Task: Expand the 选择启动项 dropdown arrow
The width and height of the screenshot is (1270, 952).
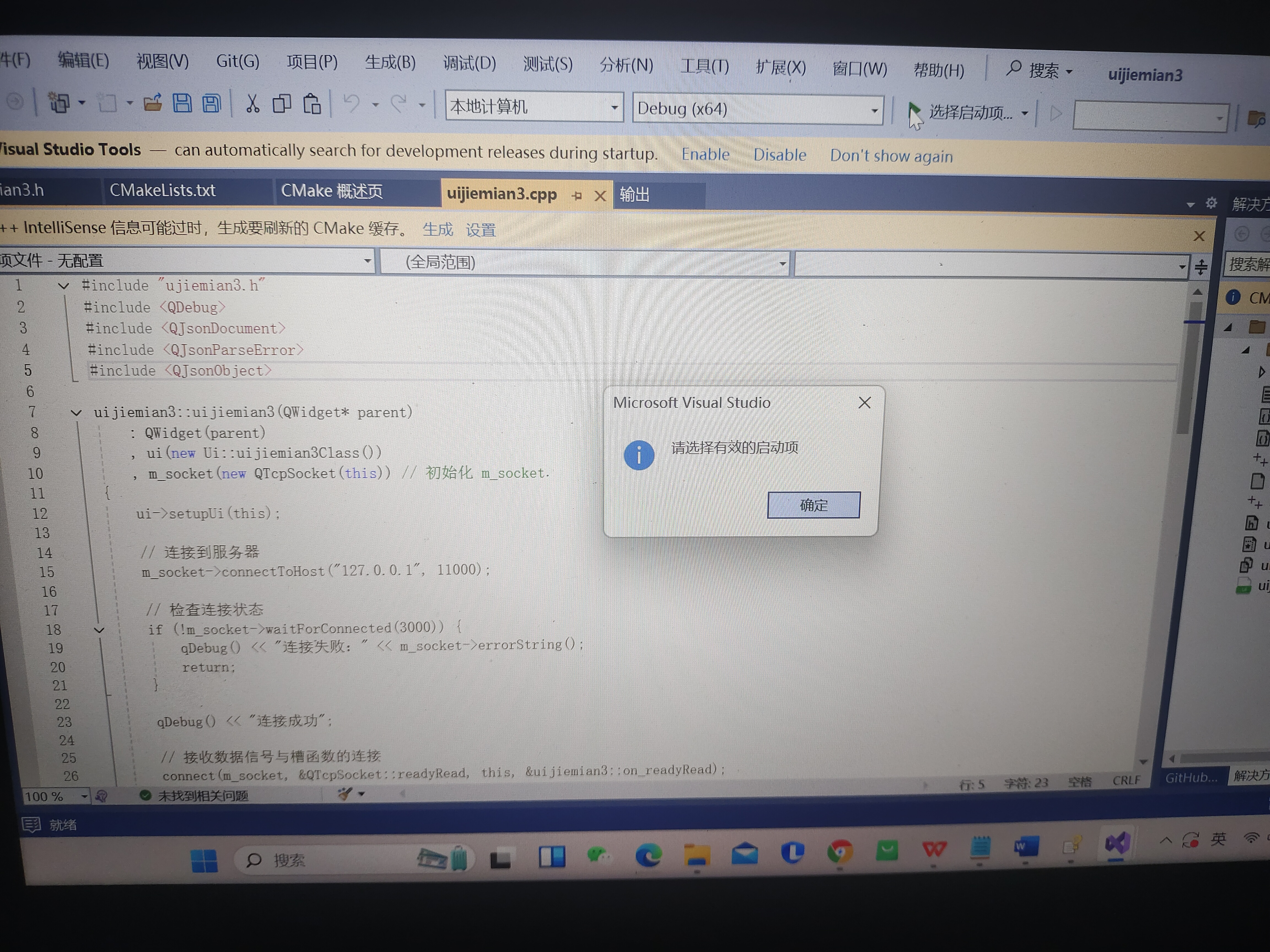Action: pyautogui.click(x=1024, y=113)
